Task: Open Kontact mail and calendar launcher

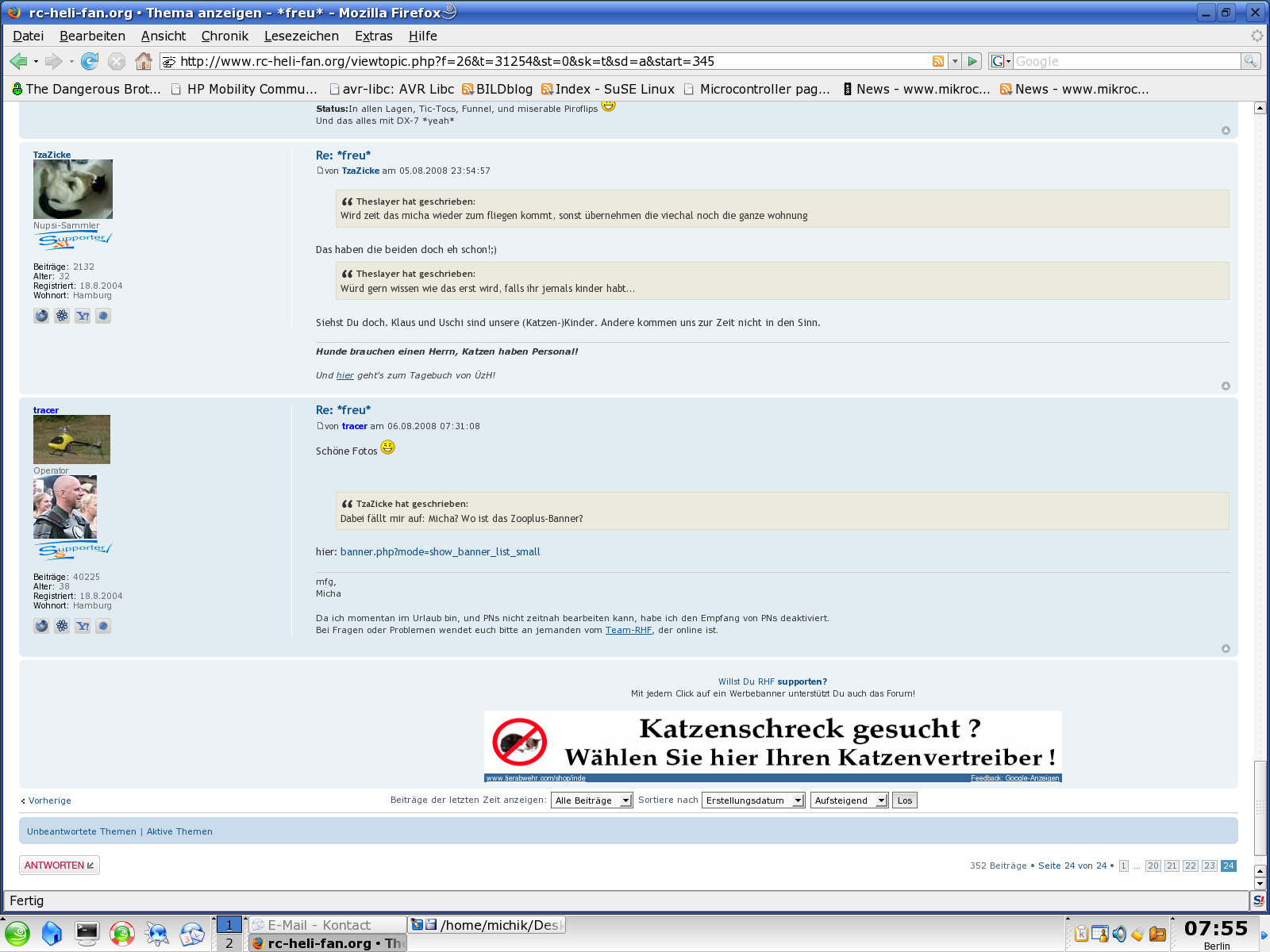Action: pyautogui.click(x=191, y=934)
